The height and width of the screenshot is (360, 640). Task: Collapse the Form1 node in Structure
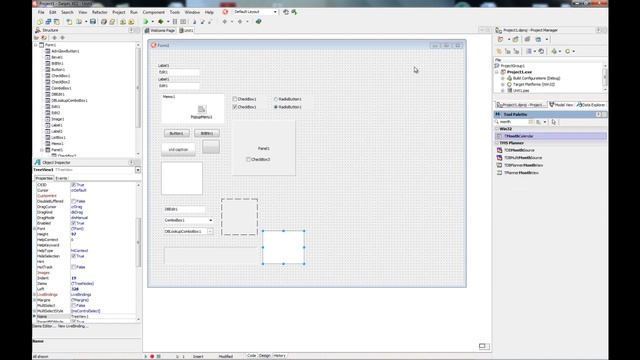pyautogui.click(x=36, y=45)
